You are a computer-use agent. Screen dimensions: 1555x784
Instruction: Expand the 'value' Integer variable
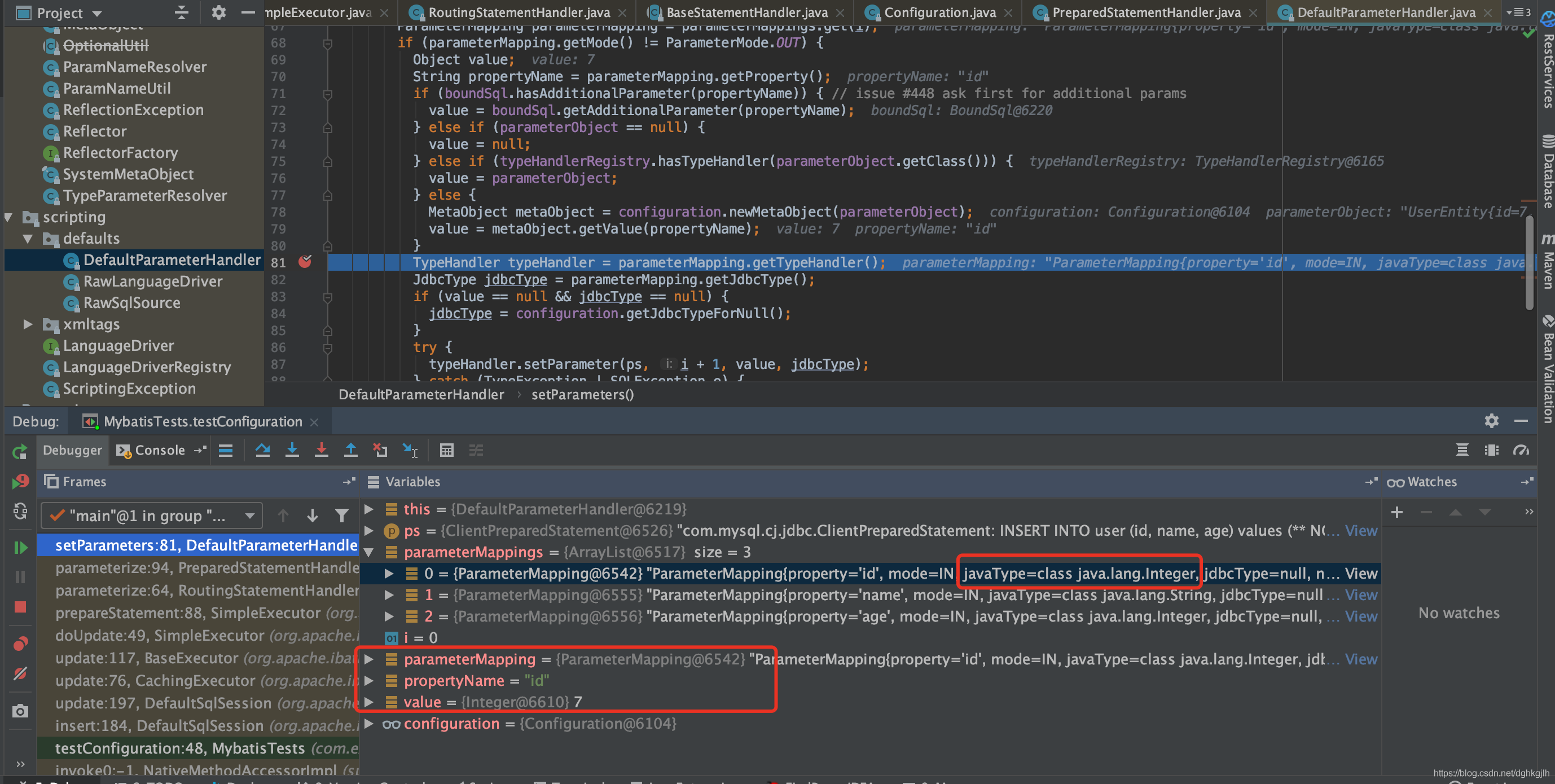tap(369, 703)
